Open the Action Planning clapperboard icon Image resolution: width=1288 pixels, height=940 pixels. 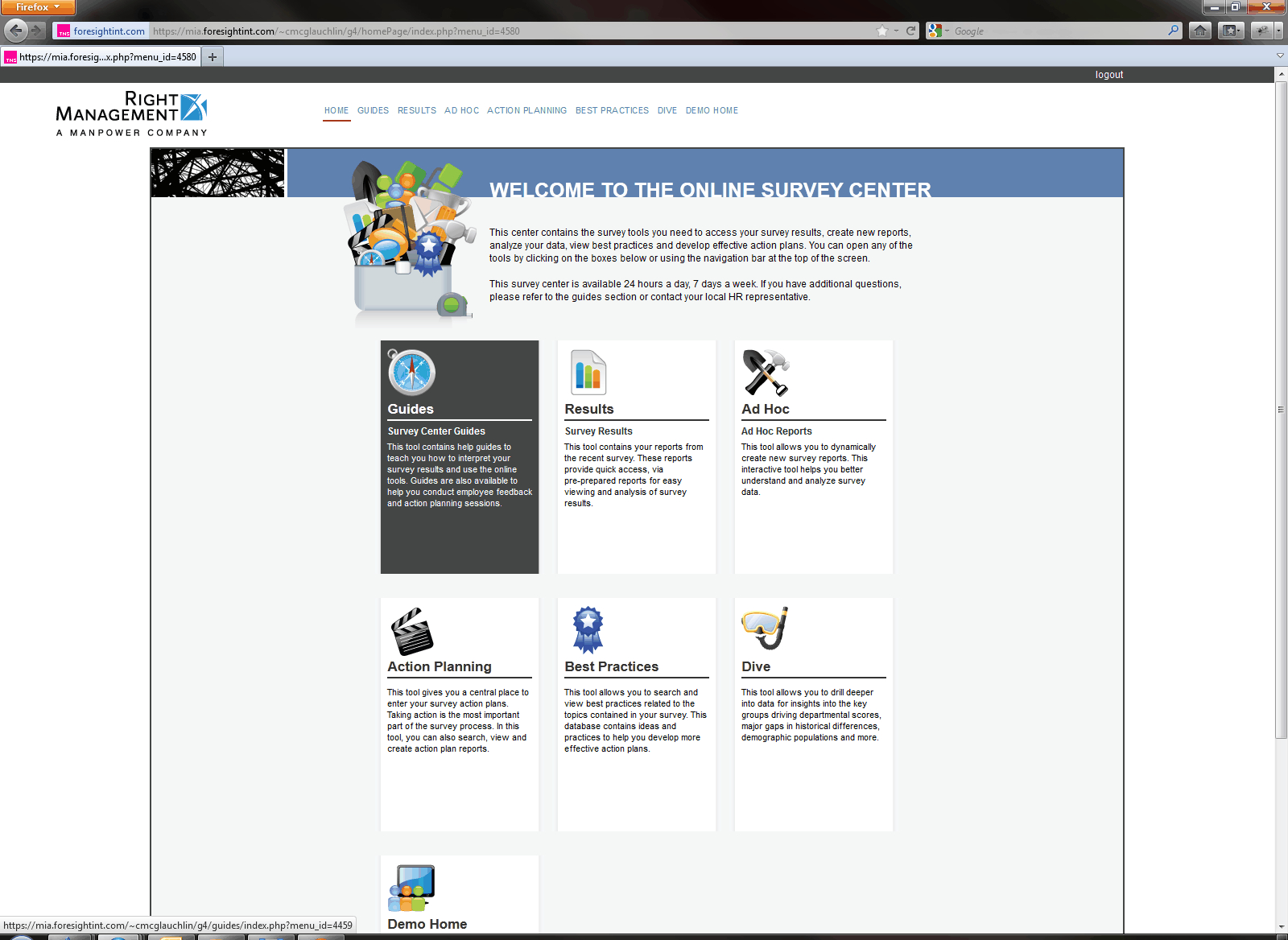click(x=411, y=631)
